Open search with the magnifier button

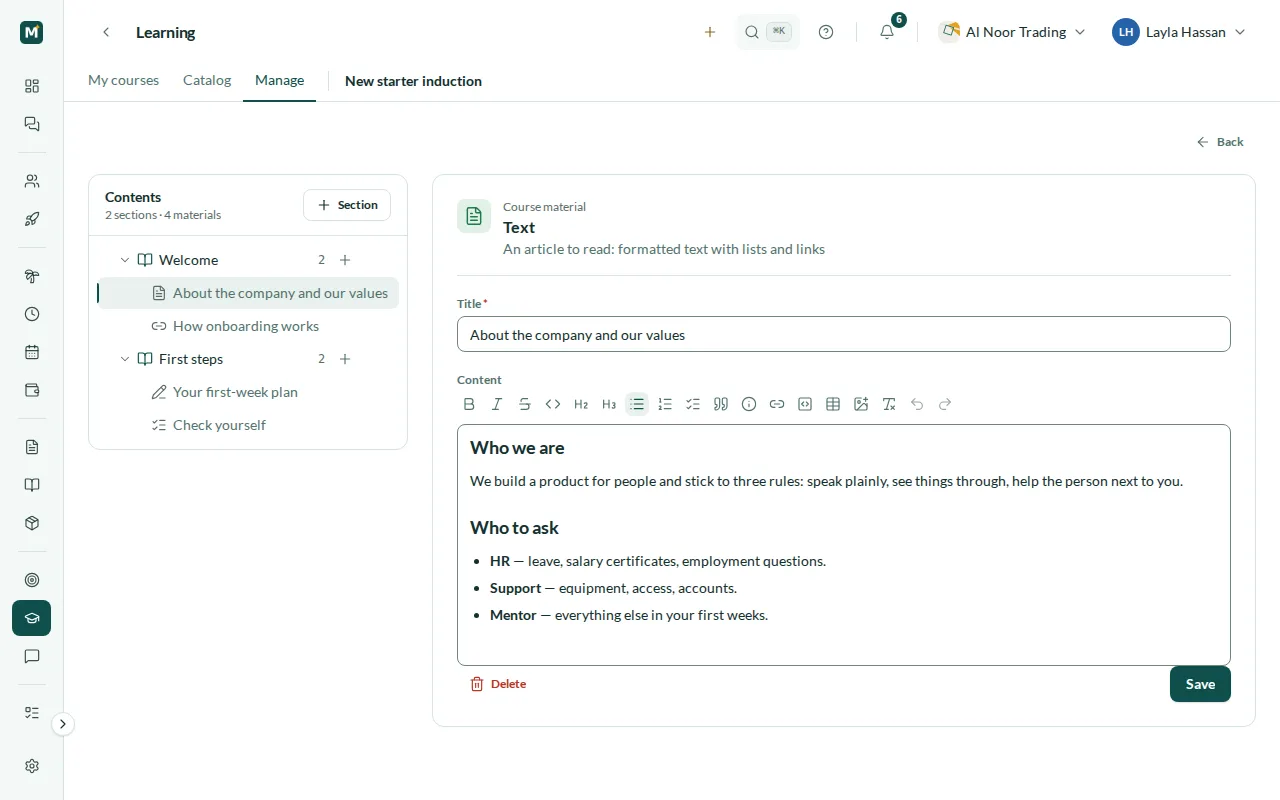pyautogui.click(x=768, y=32)
